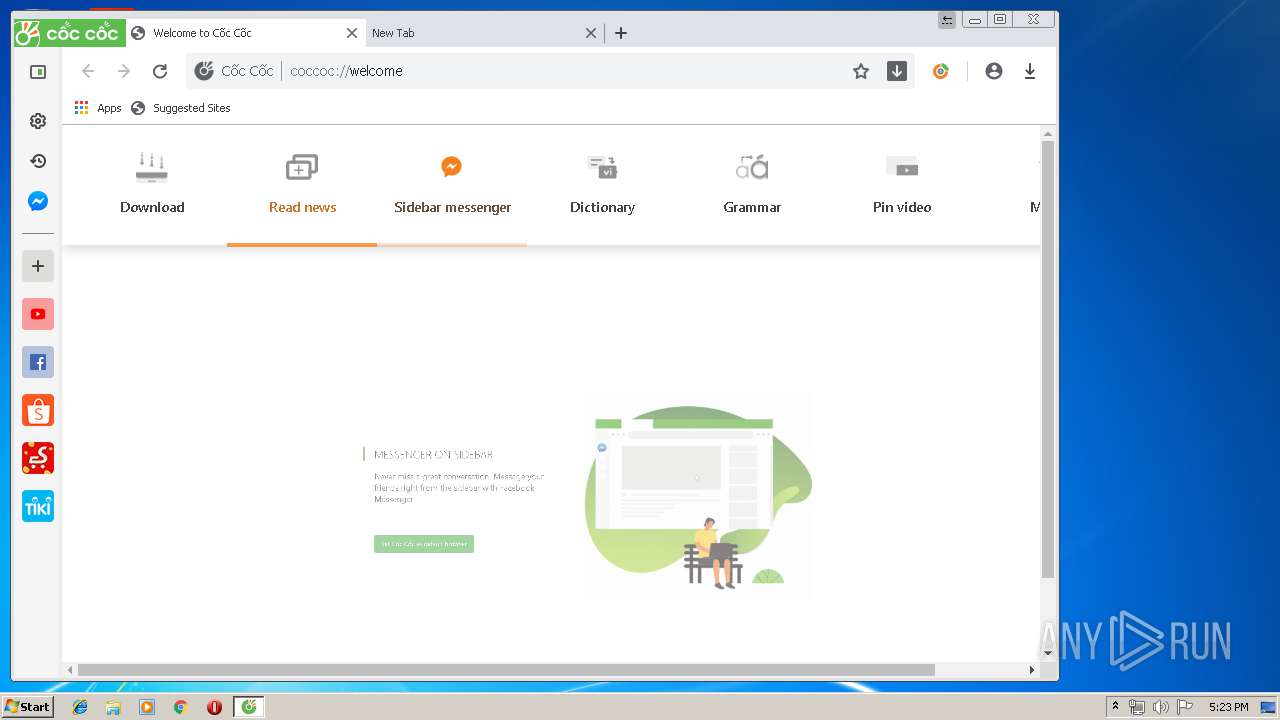The width and height of the screenshot is (1280, 720).
Task: Click the horizontal scrollbar thumb
Action: [506, 670]
